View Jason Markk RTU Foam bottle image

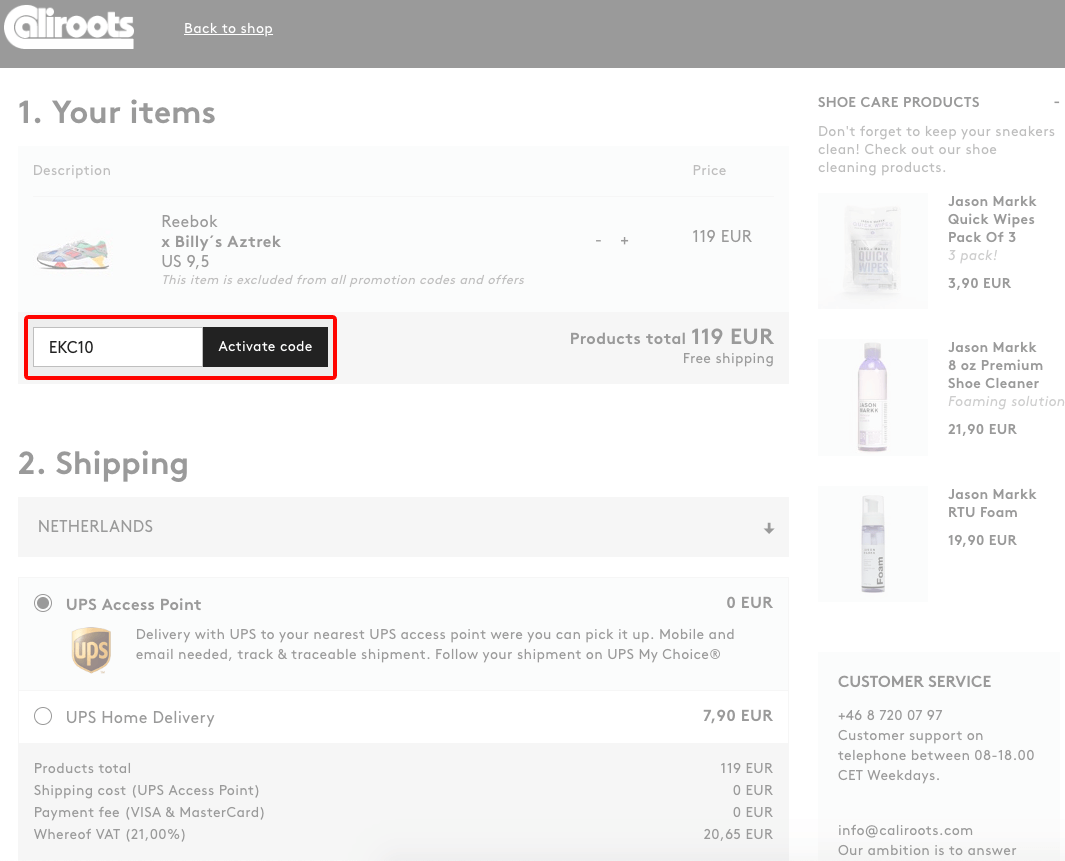[x=873, y=544]
